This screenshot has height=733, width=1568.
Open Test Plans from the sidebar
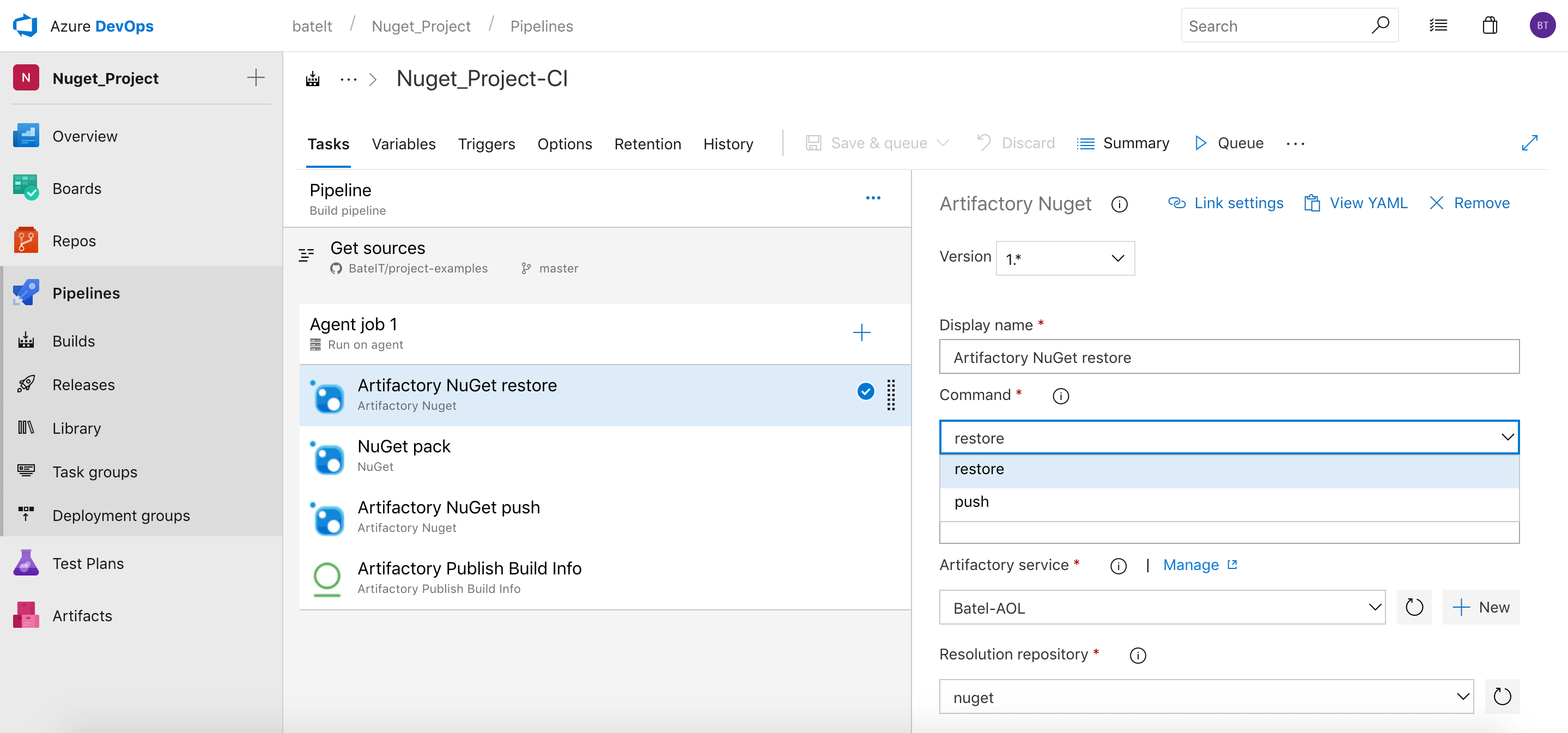pyautogui.click(x=88, y=563)
